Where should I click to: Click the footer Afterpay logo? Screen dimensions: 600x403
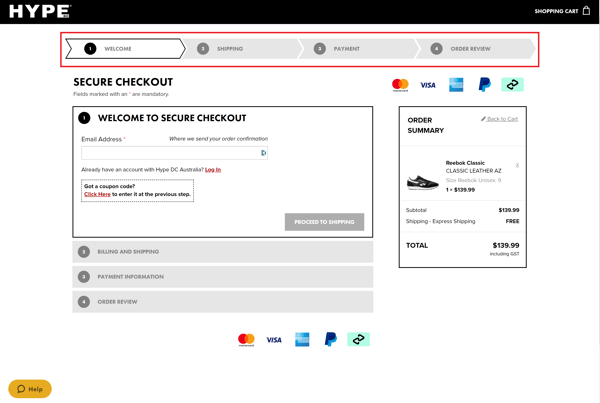coord(359,339)
